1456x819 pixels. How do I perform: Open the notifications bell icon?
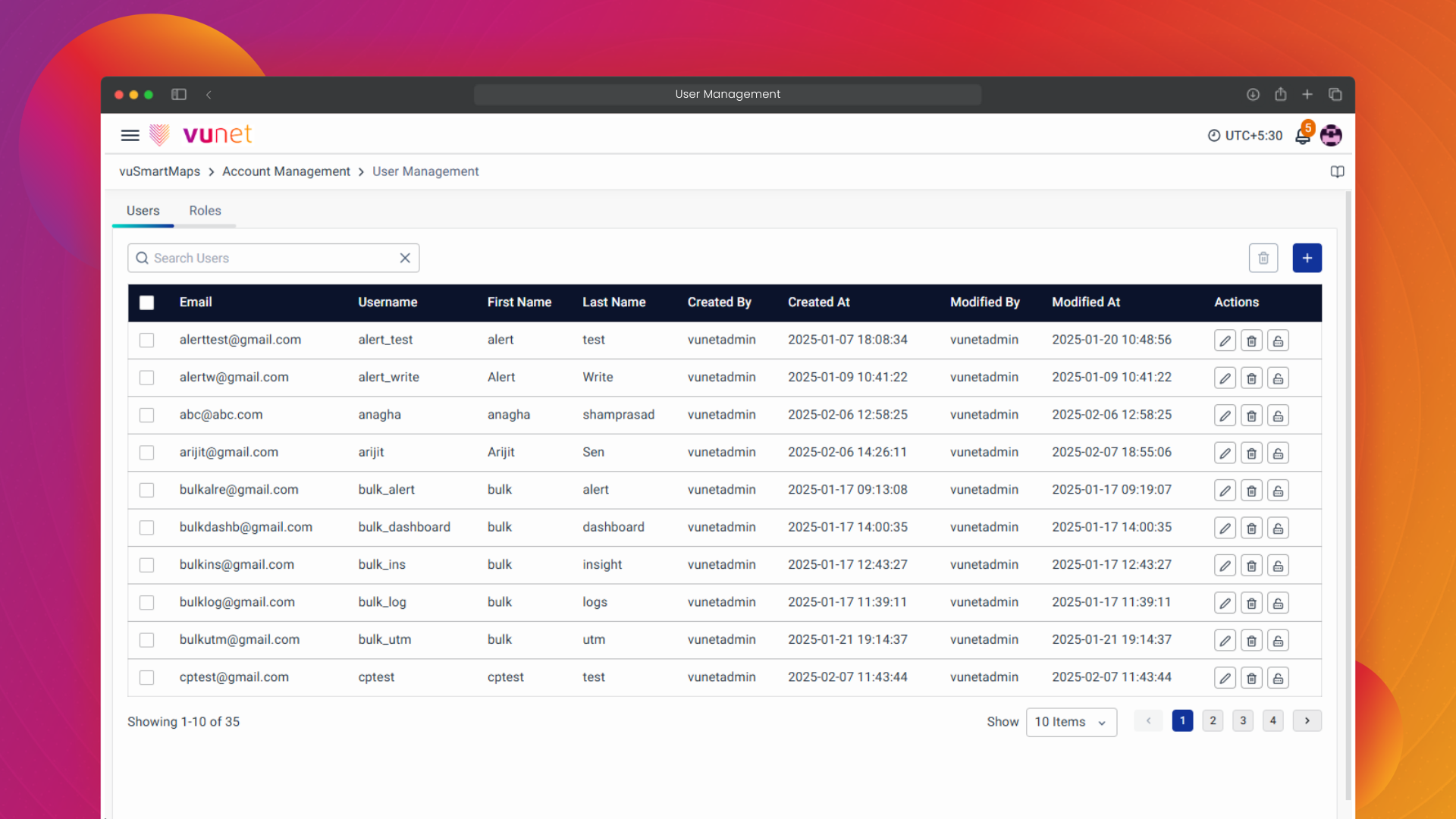(x=1302, y=136)
